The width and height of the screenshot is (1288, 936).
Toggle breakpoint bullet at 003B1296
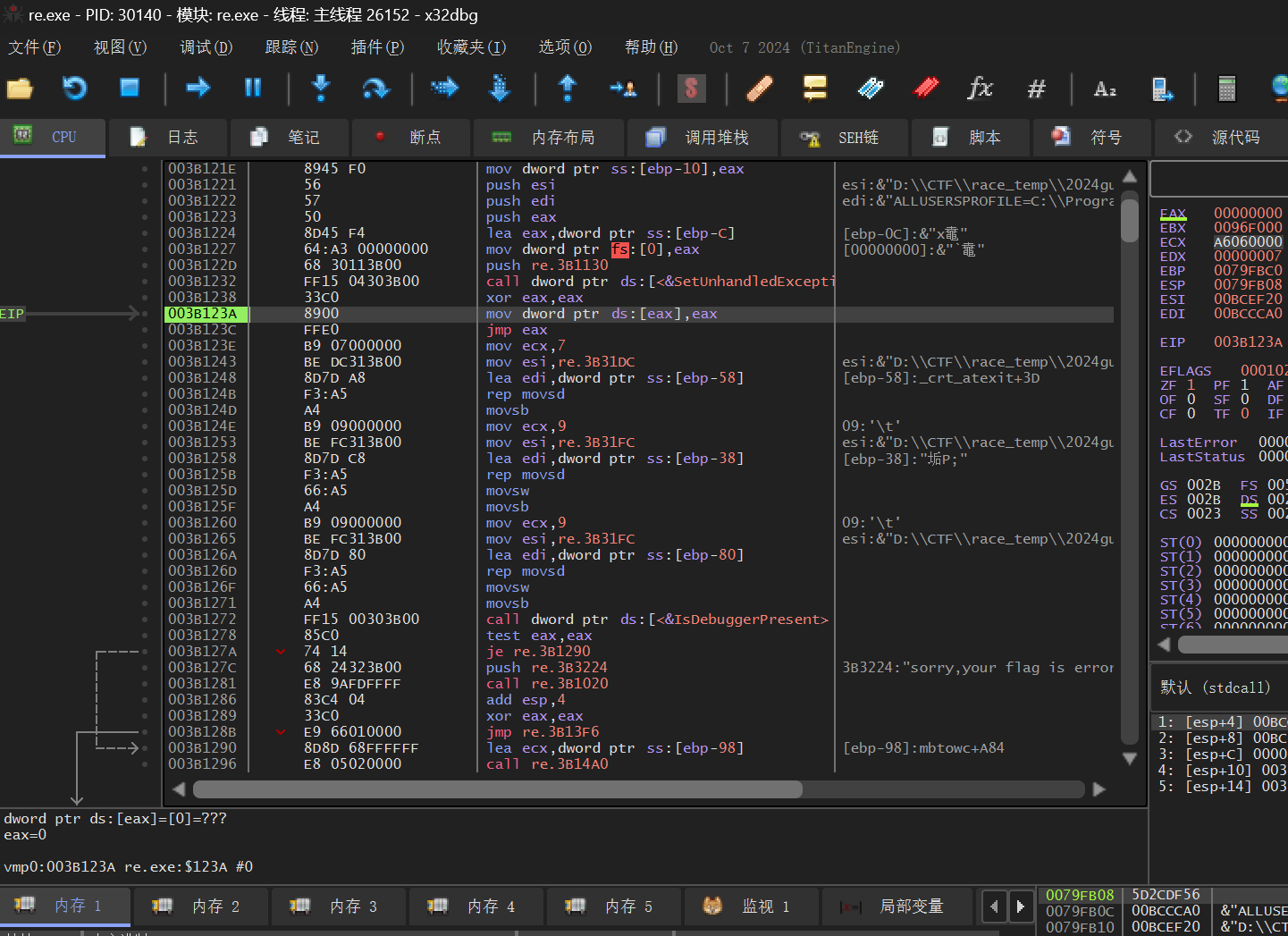(x=145, y=763)
